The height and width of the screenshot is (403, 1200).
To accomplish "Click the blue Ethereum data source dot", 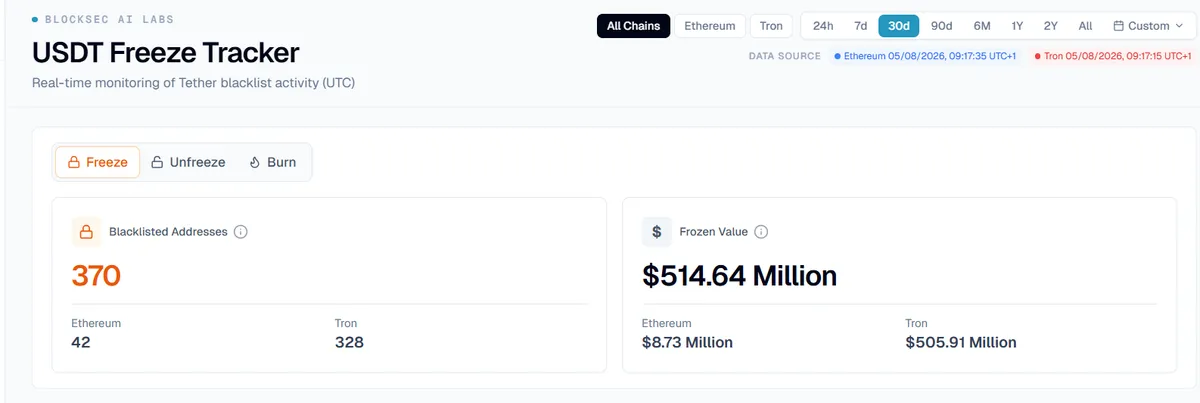I will coord(837,56).
